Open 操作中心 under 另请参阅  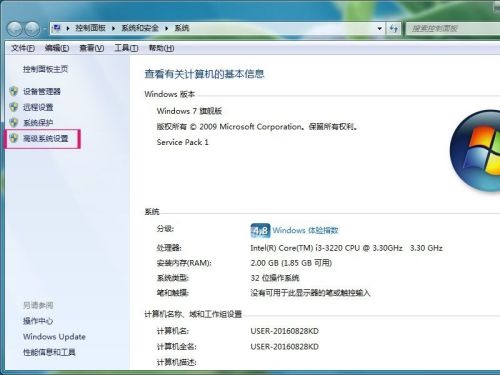[x=38, y=321]
